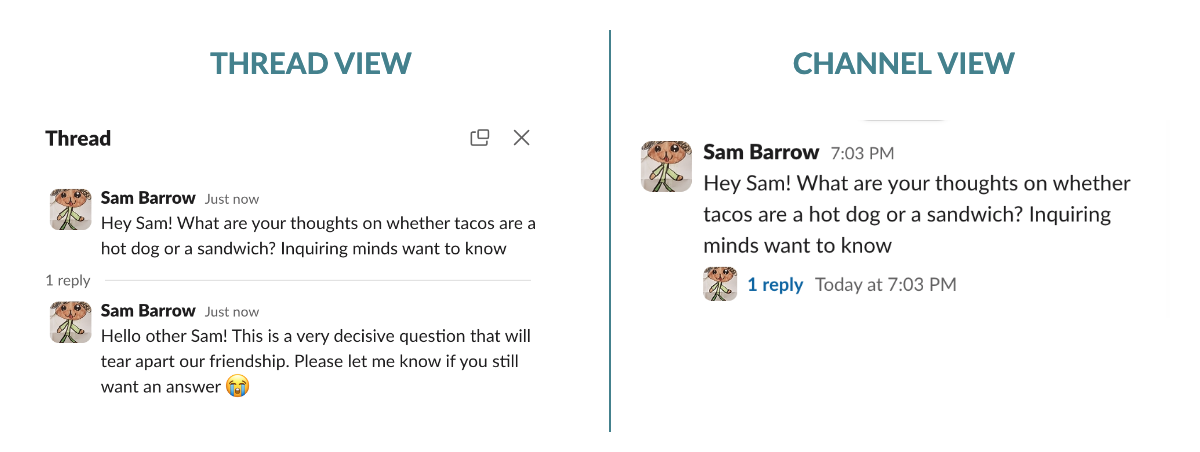The width and height of the screenshot is (1200, 452).
Task: Click small replier avatar beside 1 reply link
Action: 720,284
